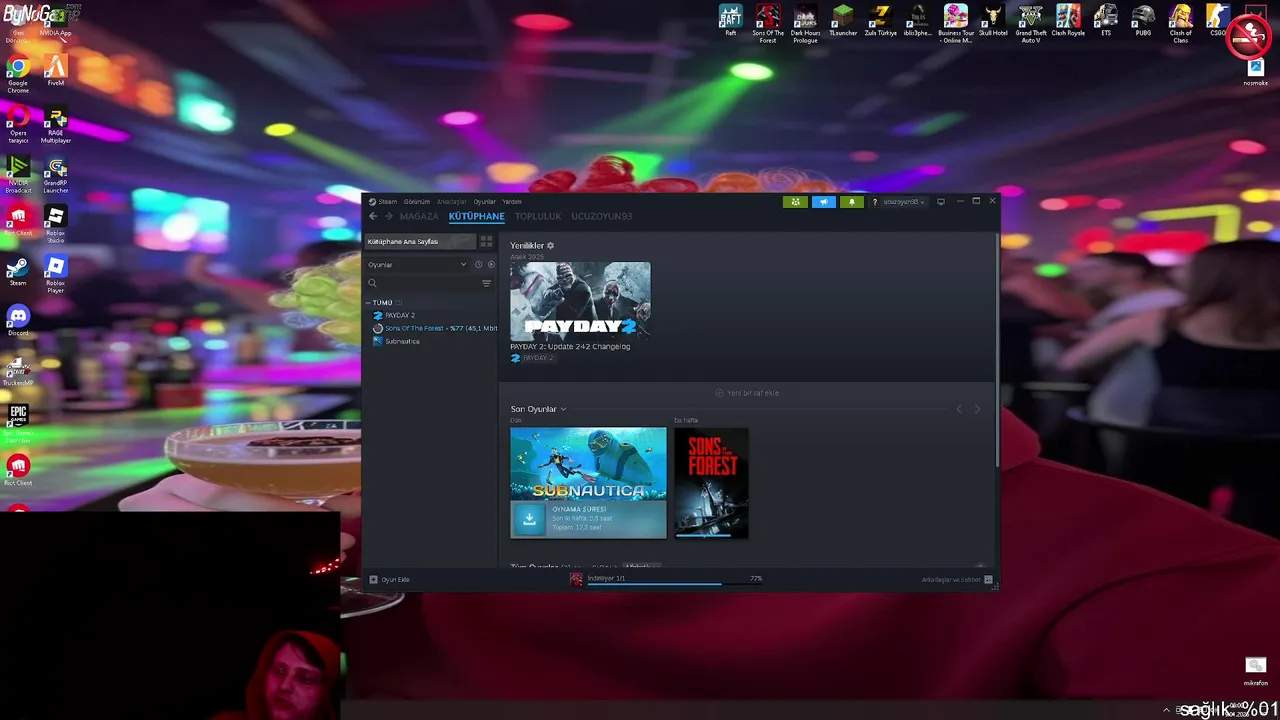
Task: Open Sons Of The Forest desktop shortcut
Action: (768, 23)
